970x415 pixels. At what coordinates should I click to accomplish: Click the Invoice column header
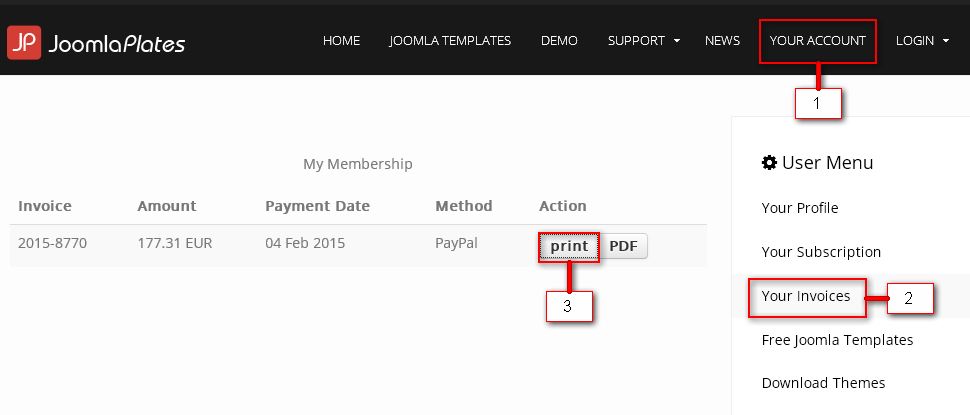click(45, 206)
